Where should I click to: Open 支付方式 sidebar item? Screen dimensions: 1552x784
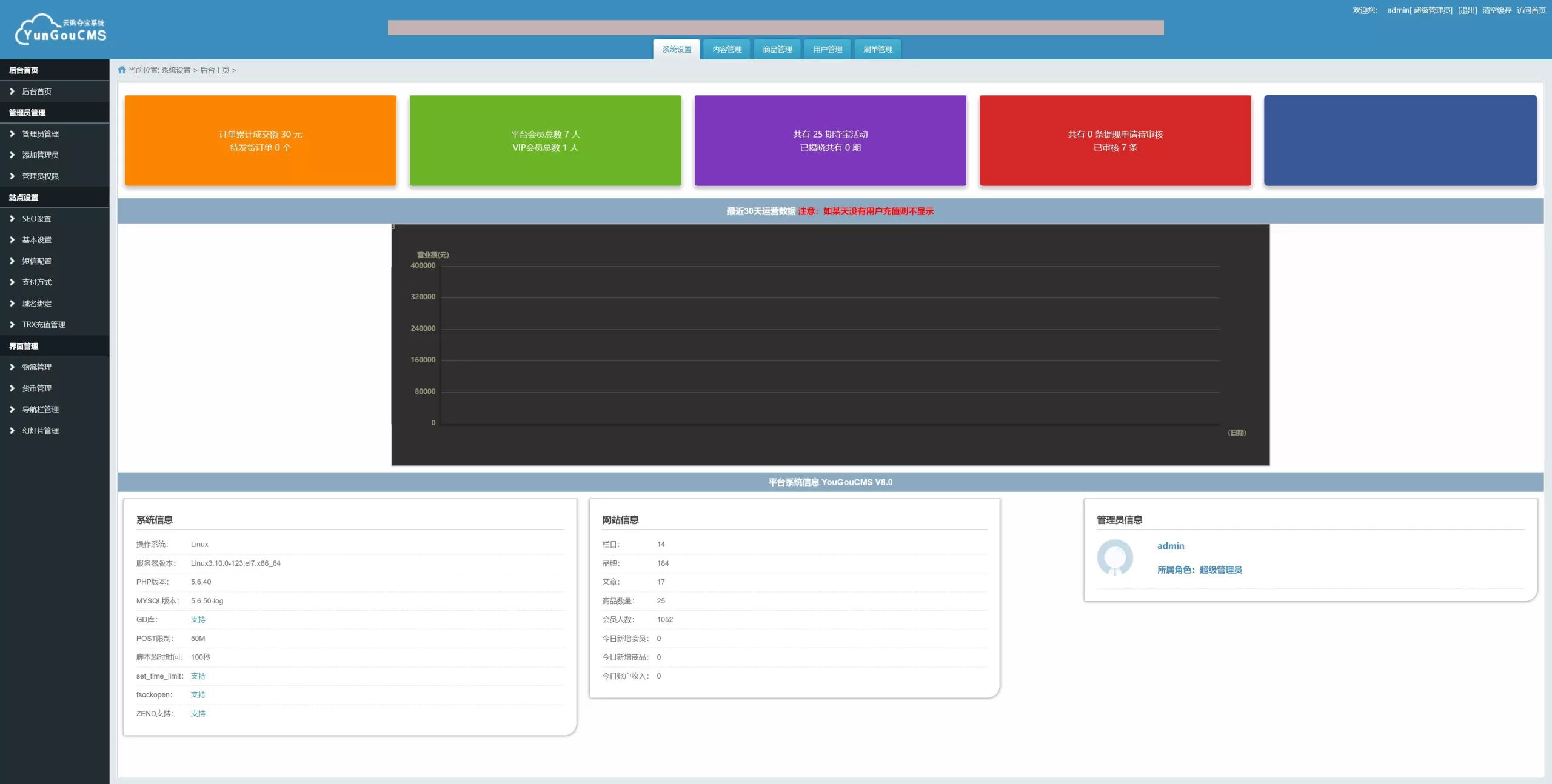(x=36, y=282)
